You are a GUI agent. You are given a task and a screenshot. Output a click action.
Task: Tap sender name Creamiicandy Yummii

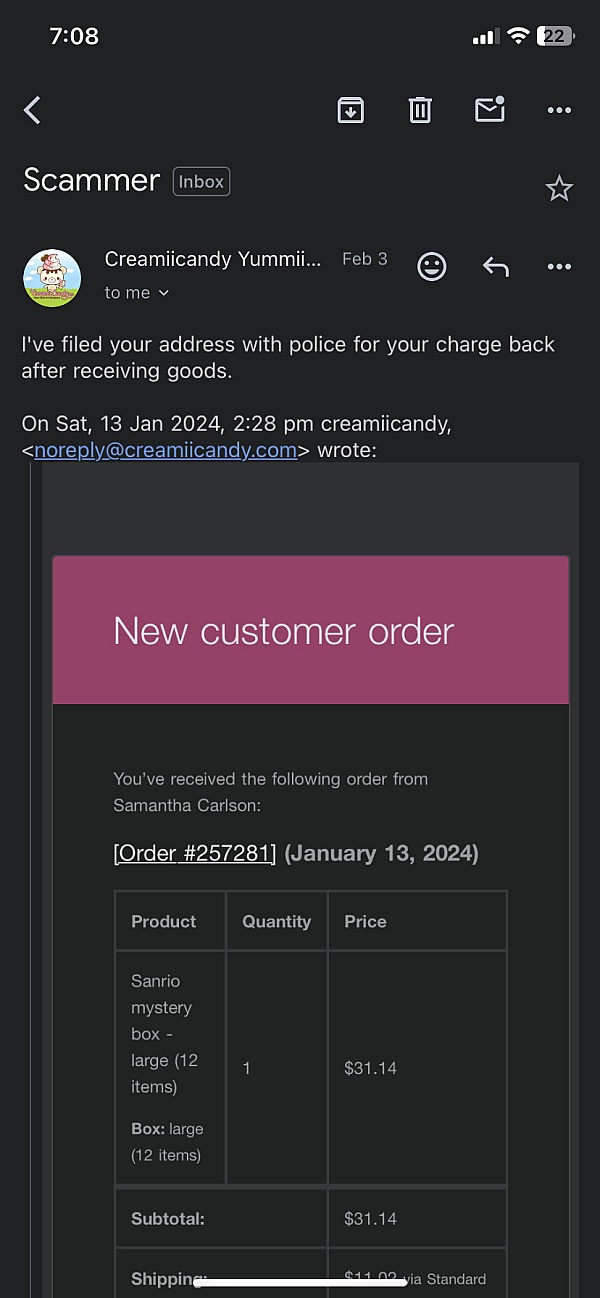[213, 259]
